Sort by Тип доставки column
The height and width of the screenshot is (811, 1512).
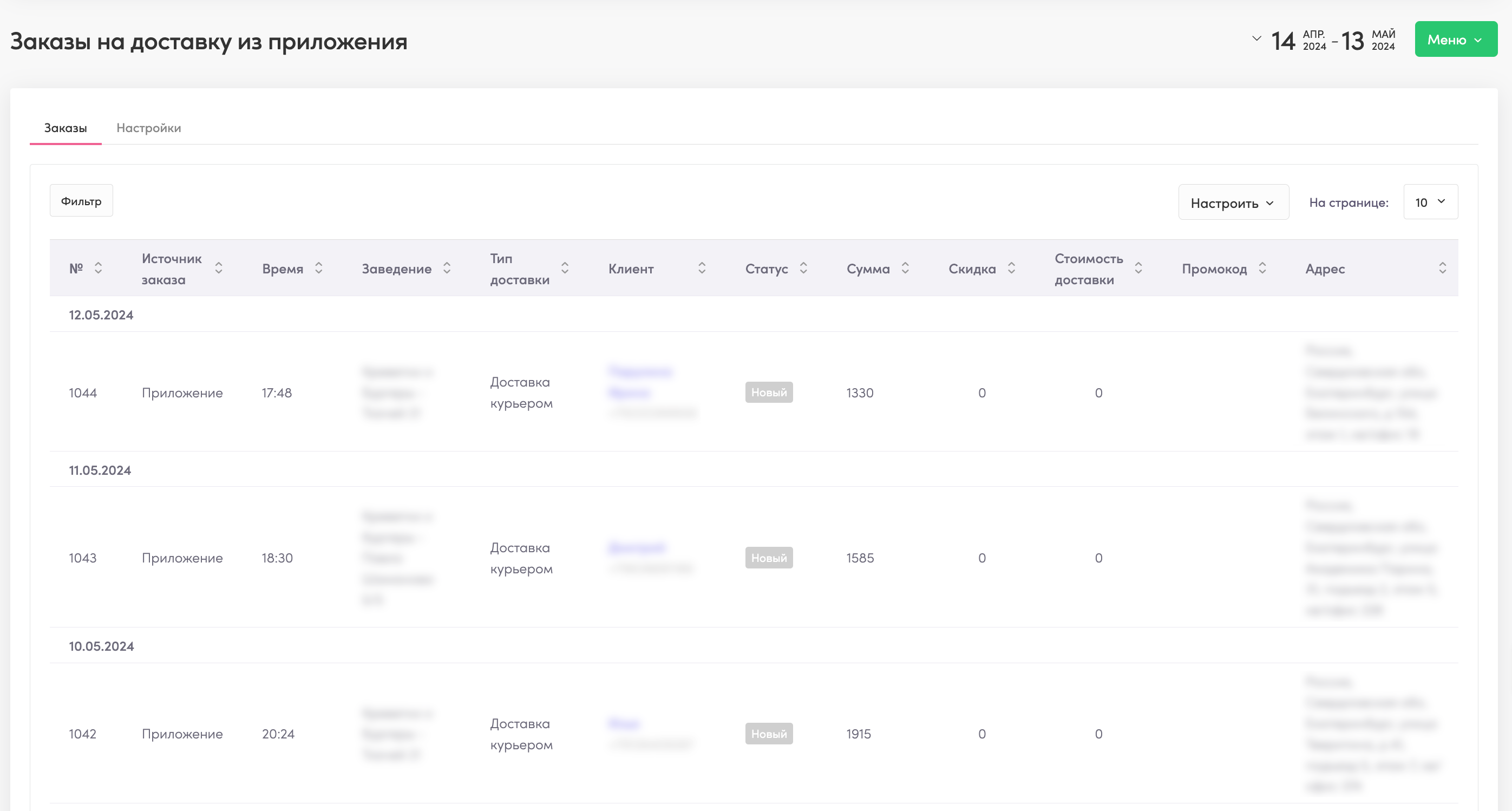coord(565,268)
